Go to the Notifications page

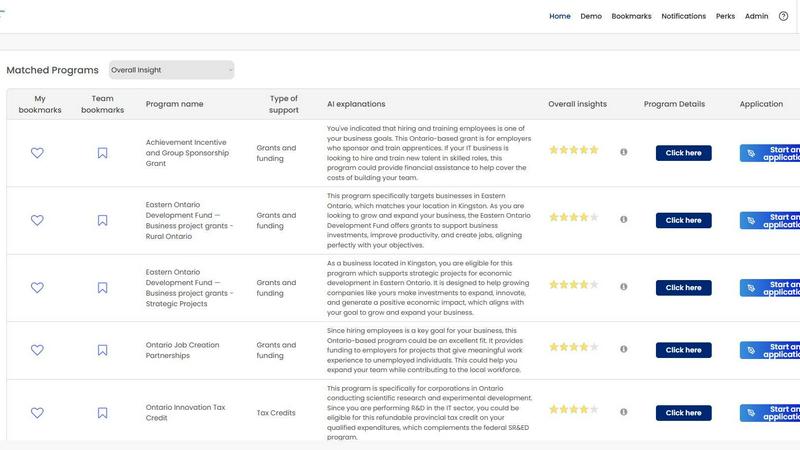pos(683,16)
